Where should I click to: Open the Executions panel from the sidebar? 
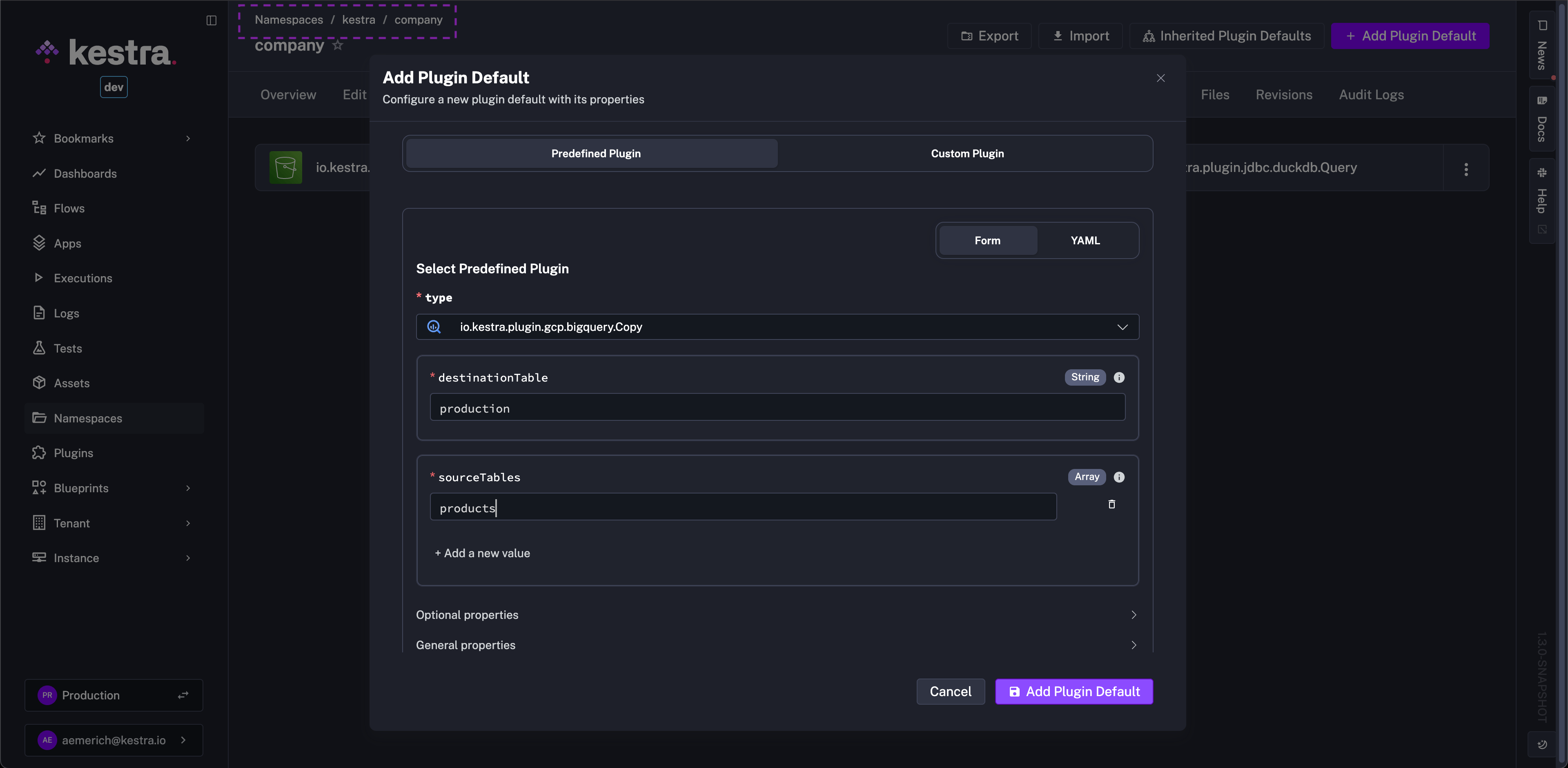(83, 278)
